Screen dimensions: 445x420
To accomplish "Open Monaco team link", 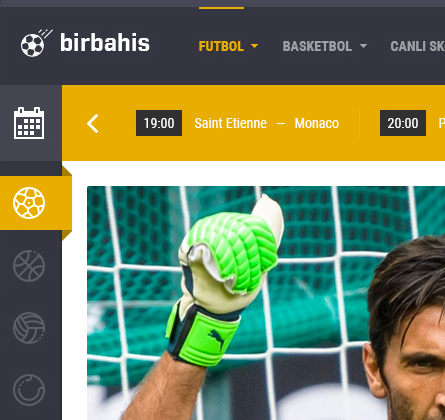I will pos(317,123).
